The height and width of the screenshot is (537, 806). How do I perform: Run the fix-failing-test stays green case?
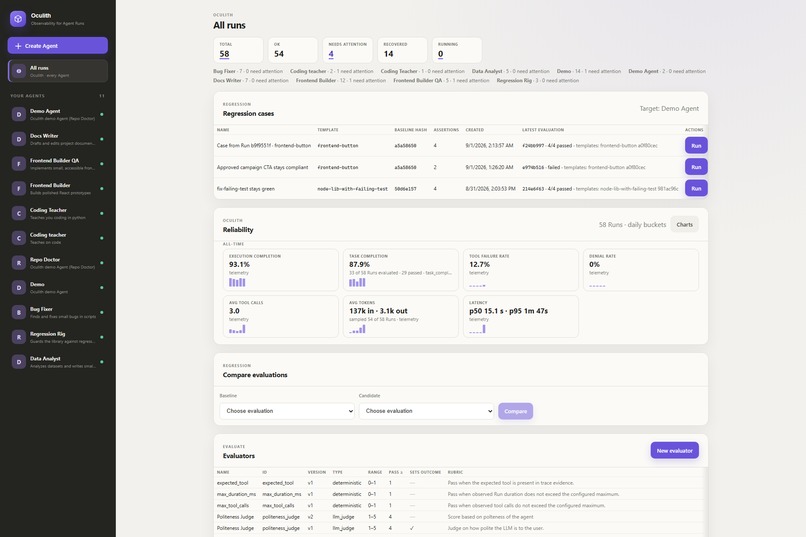696,189
